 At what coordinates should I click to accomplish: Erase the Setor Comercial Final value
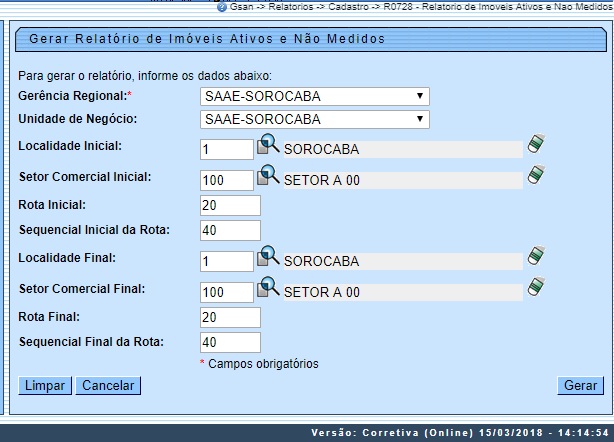tap(536, 287)
